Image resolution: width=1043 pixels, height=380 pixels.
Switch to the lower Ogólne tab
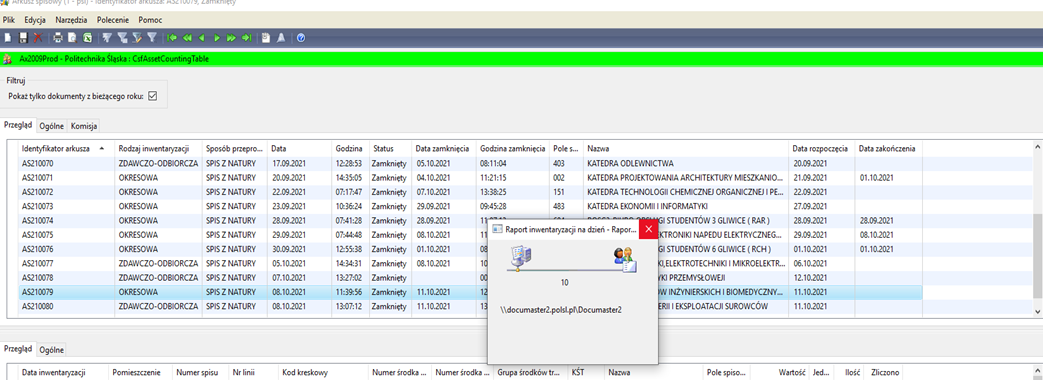[51, 349]
